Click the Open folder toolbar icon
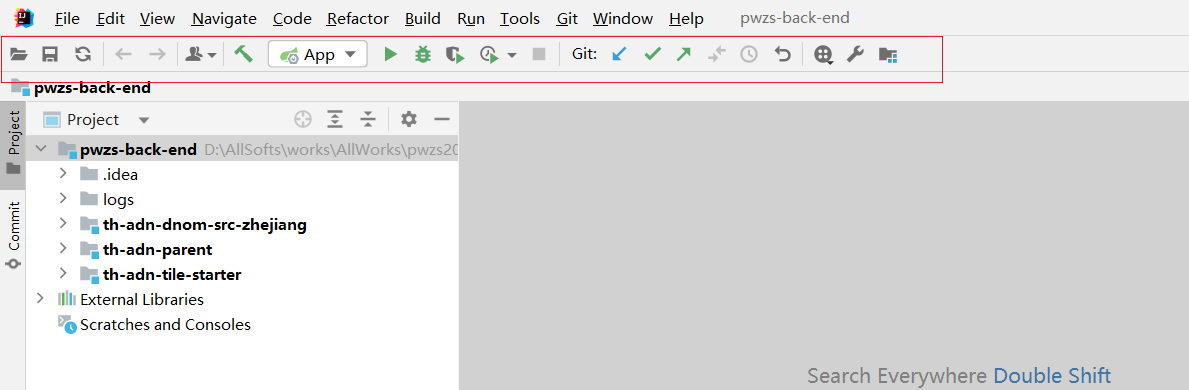The image size is (1189, 390). click(18, 55)
